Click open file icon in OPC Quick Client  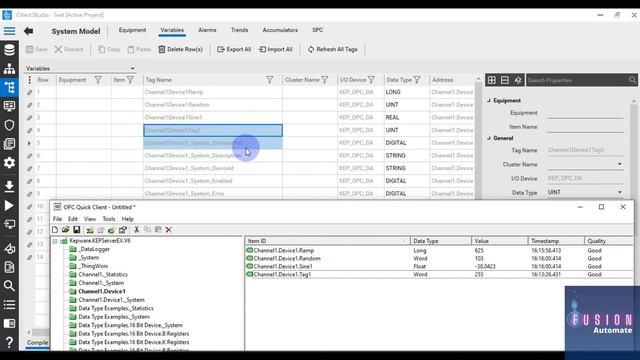(x=65, y=230)
